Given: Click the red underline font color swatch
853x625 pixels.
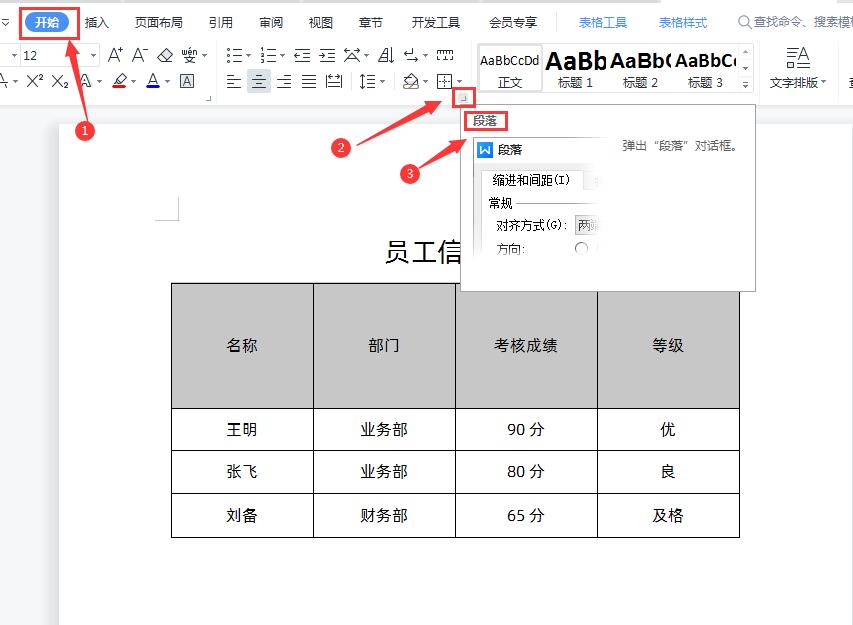Looking at the screenshot, I should point(121,80).
